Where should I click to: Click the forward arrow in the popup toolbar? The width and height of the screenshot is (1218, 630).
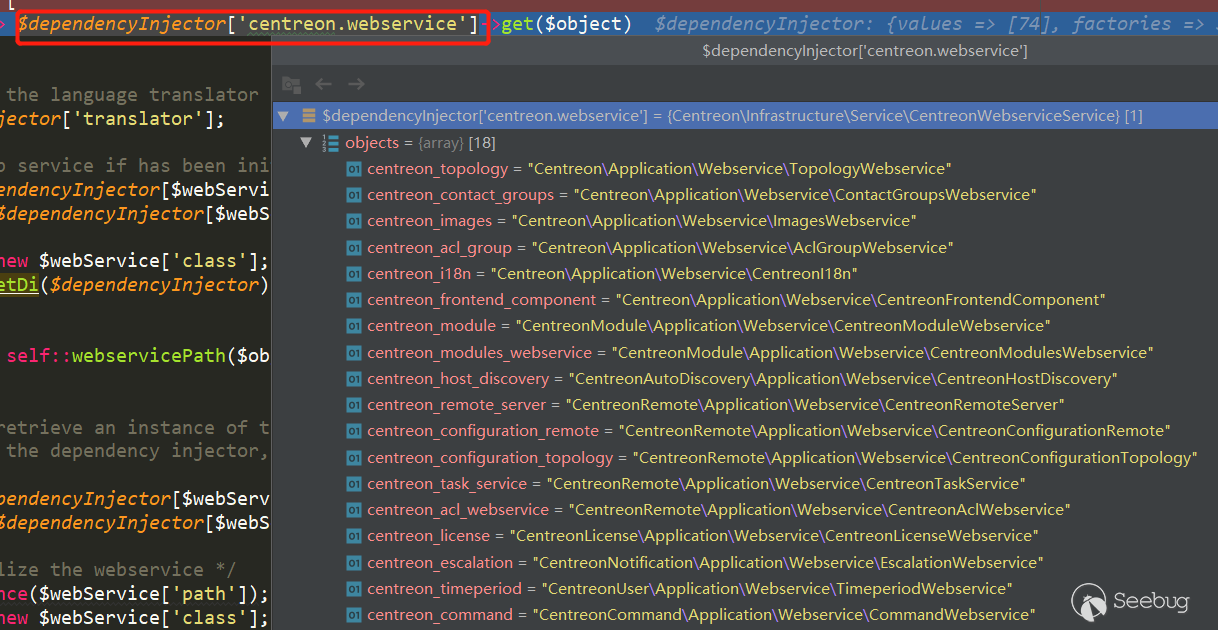[356, 85]
